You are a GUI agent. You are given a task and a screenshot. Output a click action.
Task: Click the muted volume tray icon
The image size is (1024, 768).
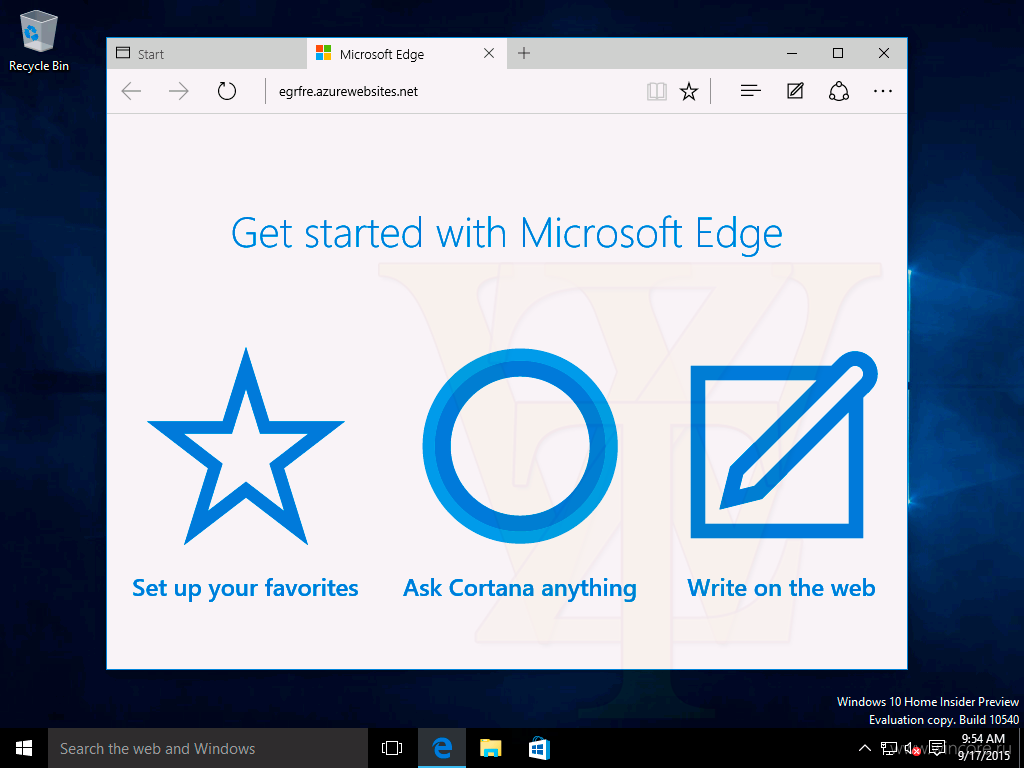pyautogui.click(x=912, y=748)
